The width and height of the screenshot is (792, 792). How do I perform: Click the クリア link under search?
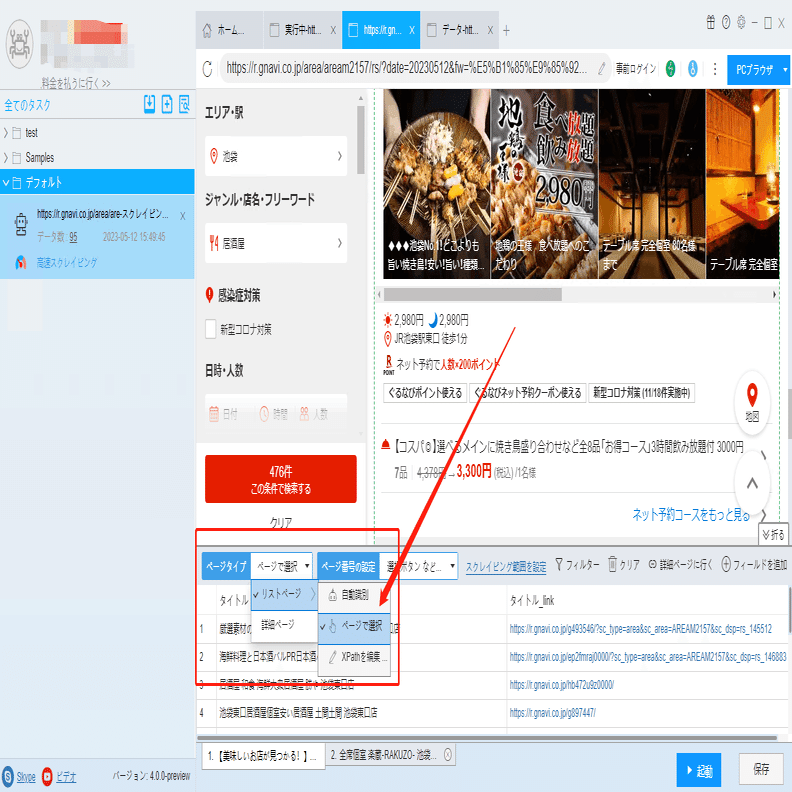(x=280, y=522)
